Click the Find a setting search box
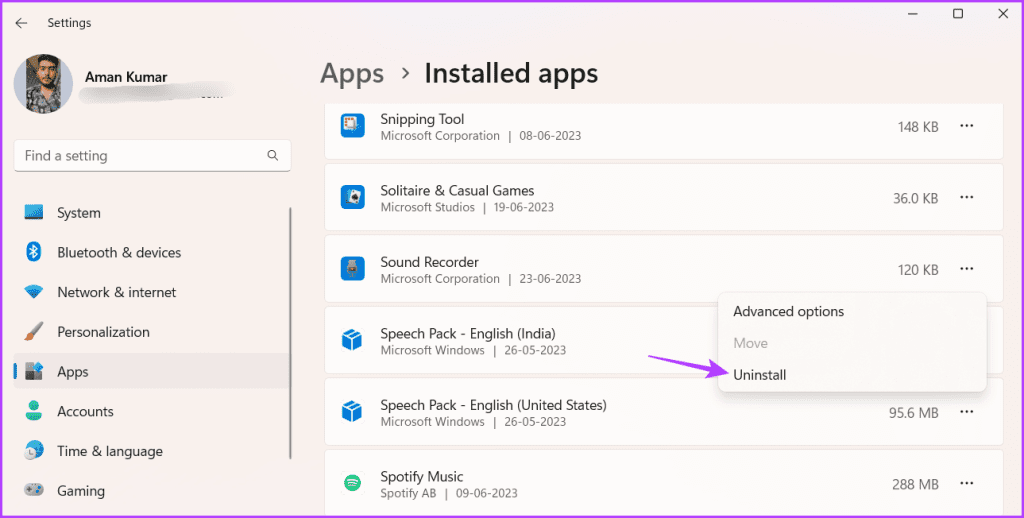This screenshot has height=518, width=1024. tap(152, 155)
